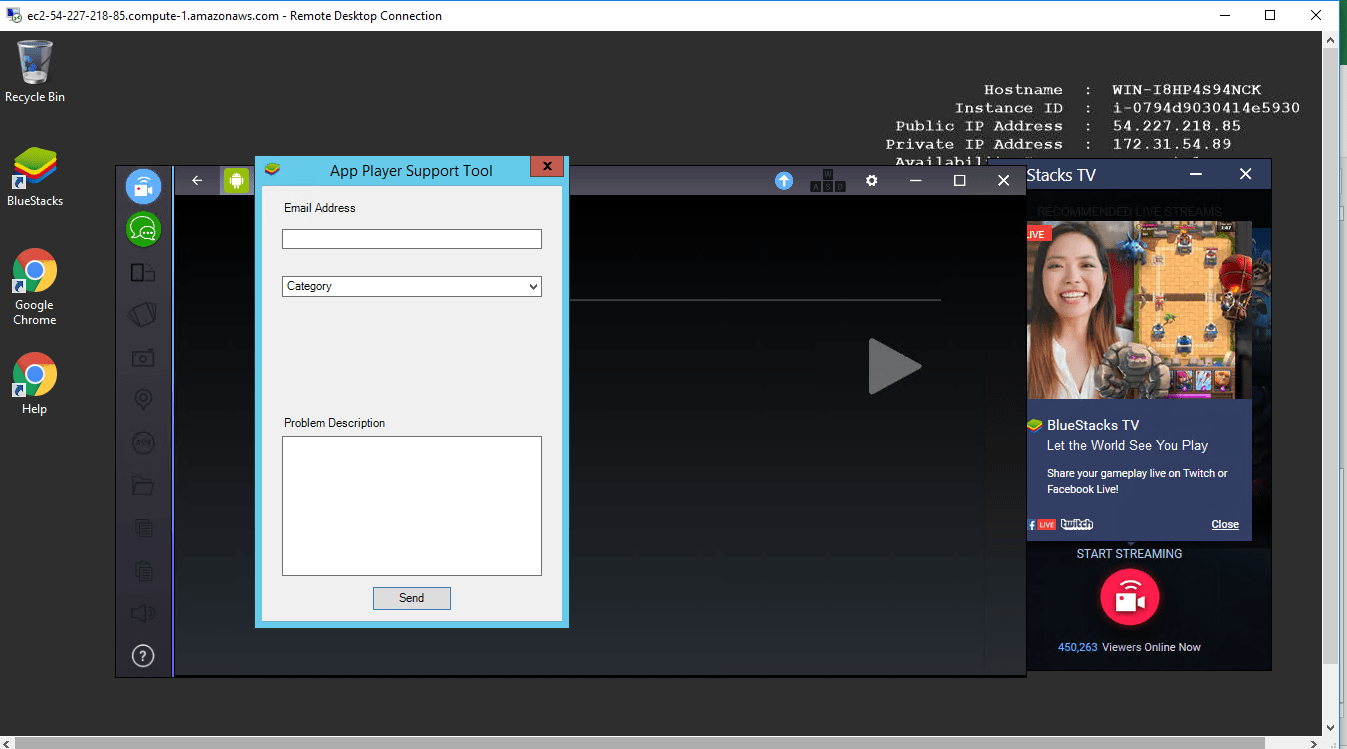This screenshot has width=1347, height=749.
Task: Open the green chat bubbles icon
Action: pyautogui.click(x=143, y=230)
